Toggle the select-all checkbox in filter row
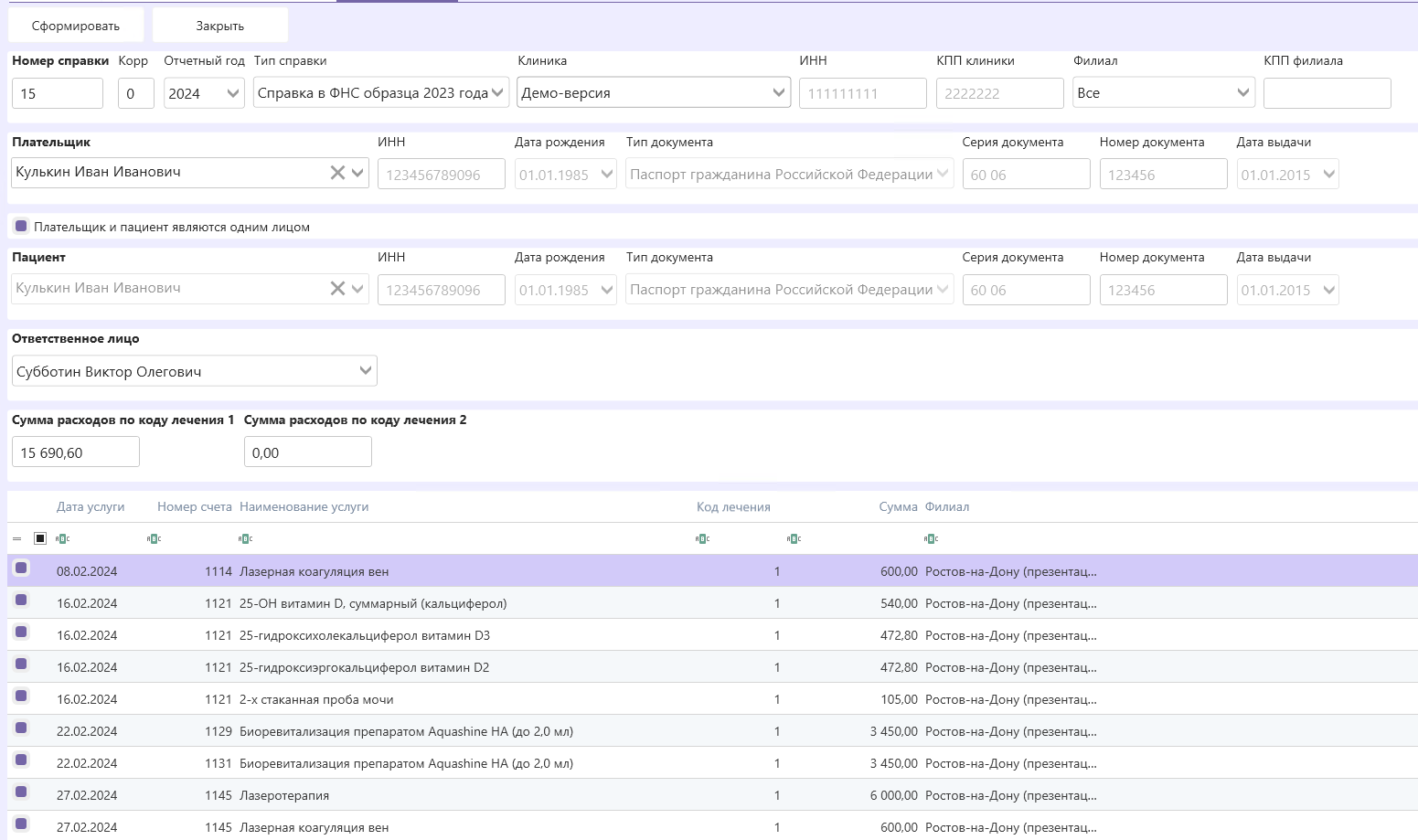This screenshot has width=1418, height=840. (40, 538)
